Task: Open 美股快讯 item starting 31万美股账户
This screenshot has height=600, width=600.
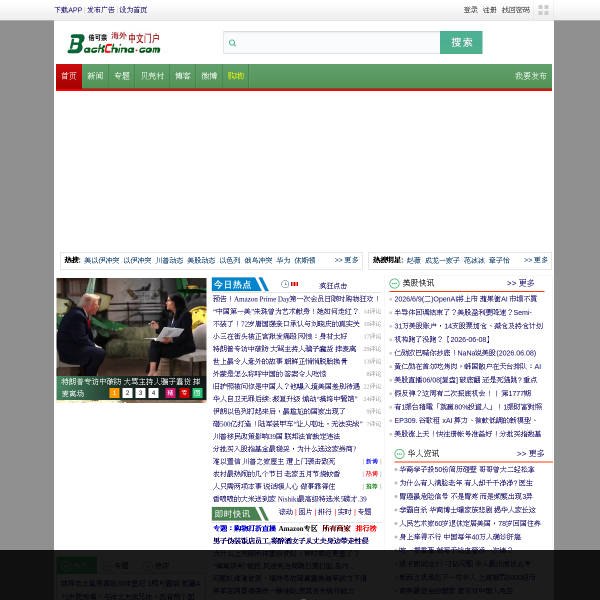Action: coord(469,326)
